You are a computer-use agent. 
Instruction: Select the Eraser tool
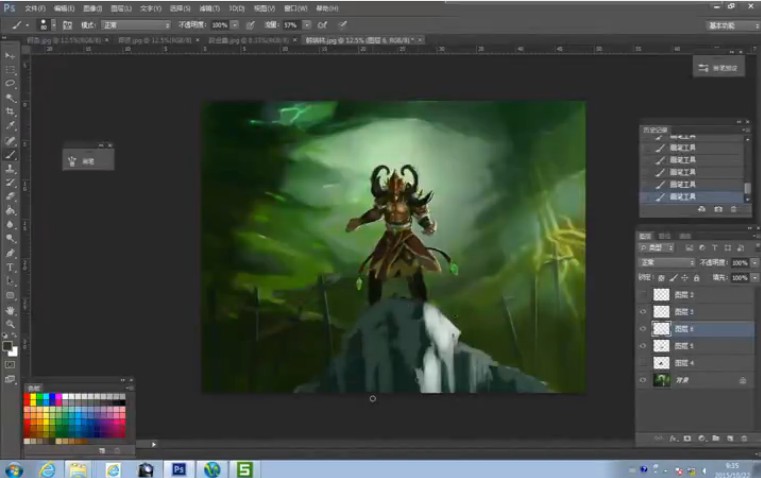[10, 197]
